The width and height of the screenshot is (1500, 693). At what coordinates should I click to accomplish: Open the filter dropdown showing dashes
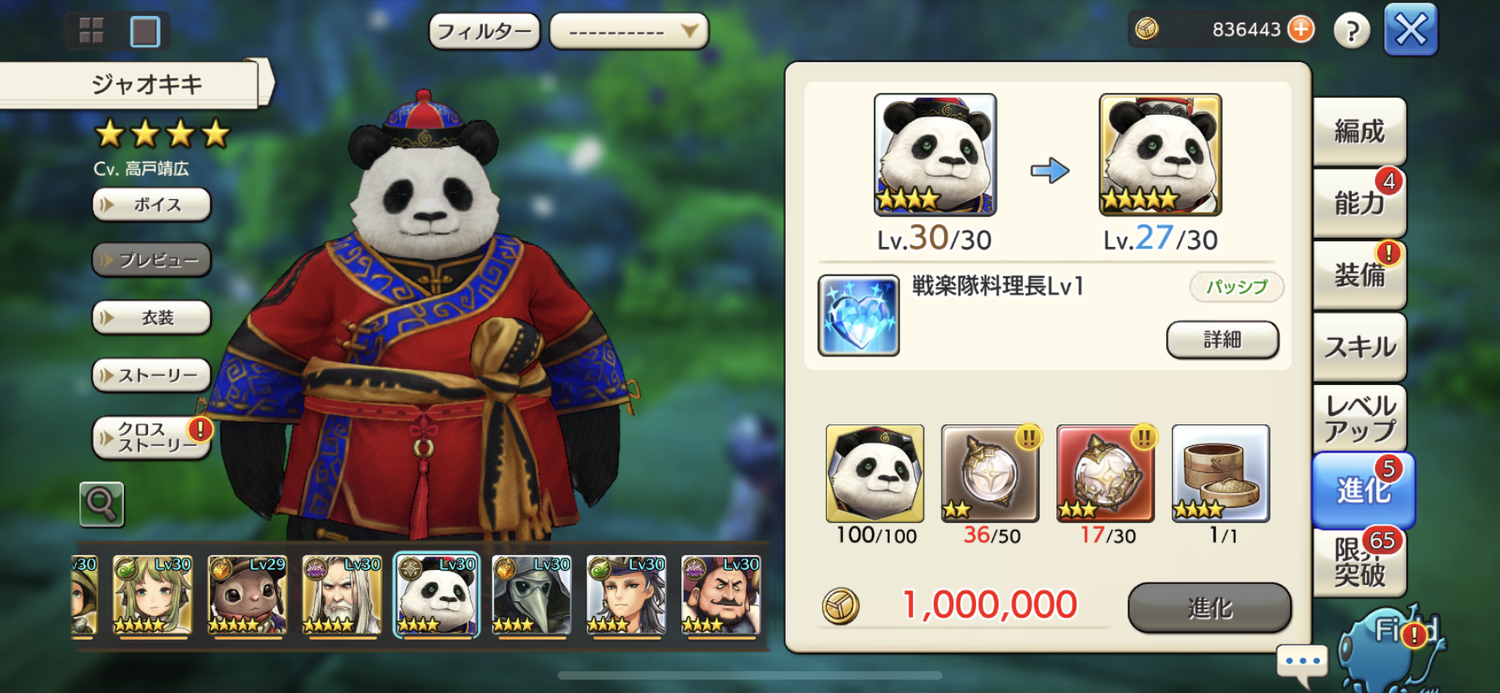[629, 31]
